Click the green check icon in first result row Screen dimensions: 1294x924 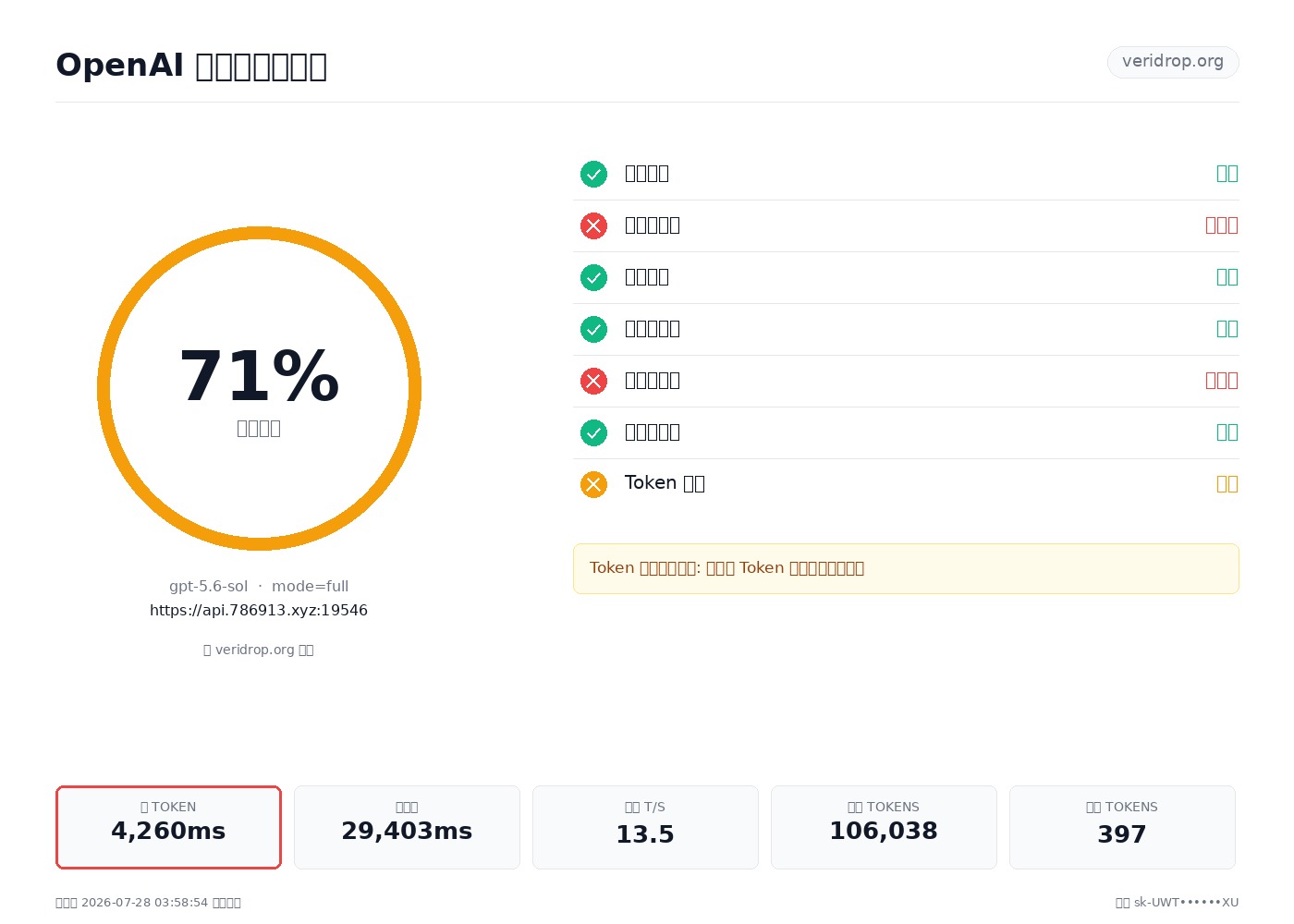click(593, 174)
